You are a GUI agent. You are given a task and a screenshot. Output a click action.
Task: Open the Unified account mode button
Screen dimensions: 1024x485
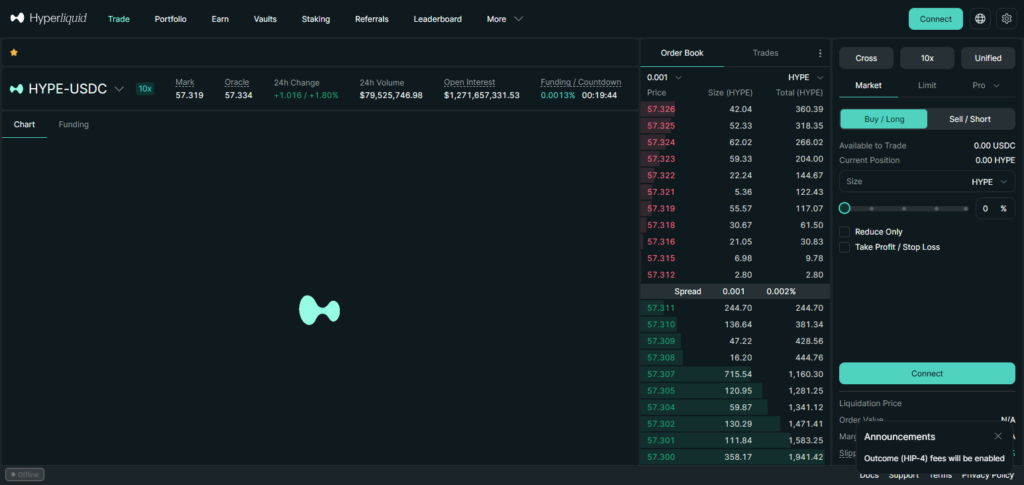(x=987, y=58)
